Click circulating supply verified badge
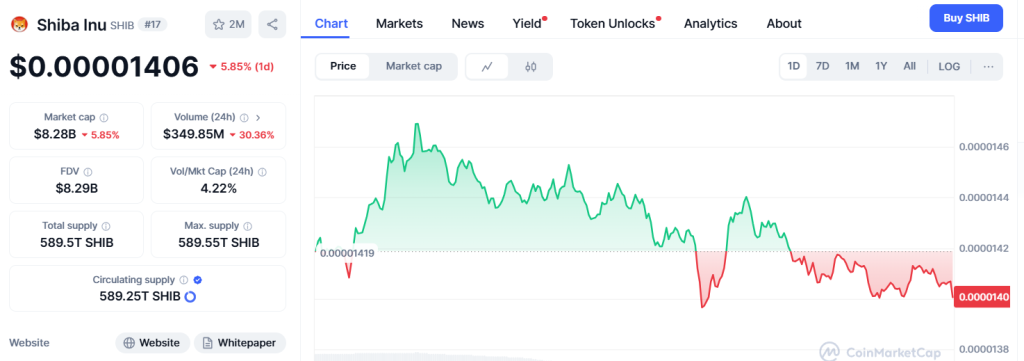The height and width of the screenshot is (361, 1024). (198, 279)
